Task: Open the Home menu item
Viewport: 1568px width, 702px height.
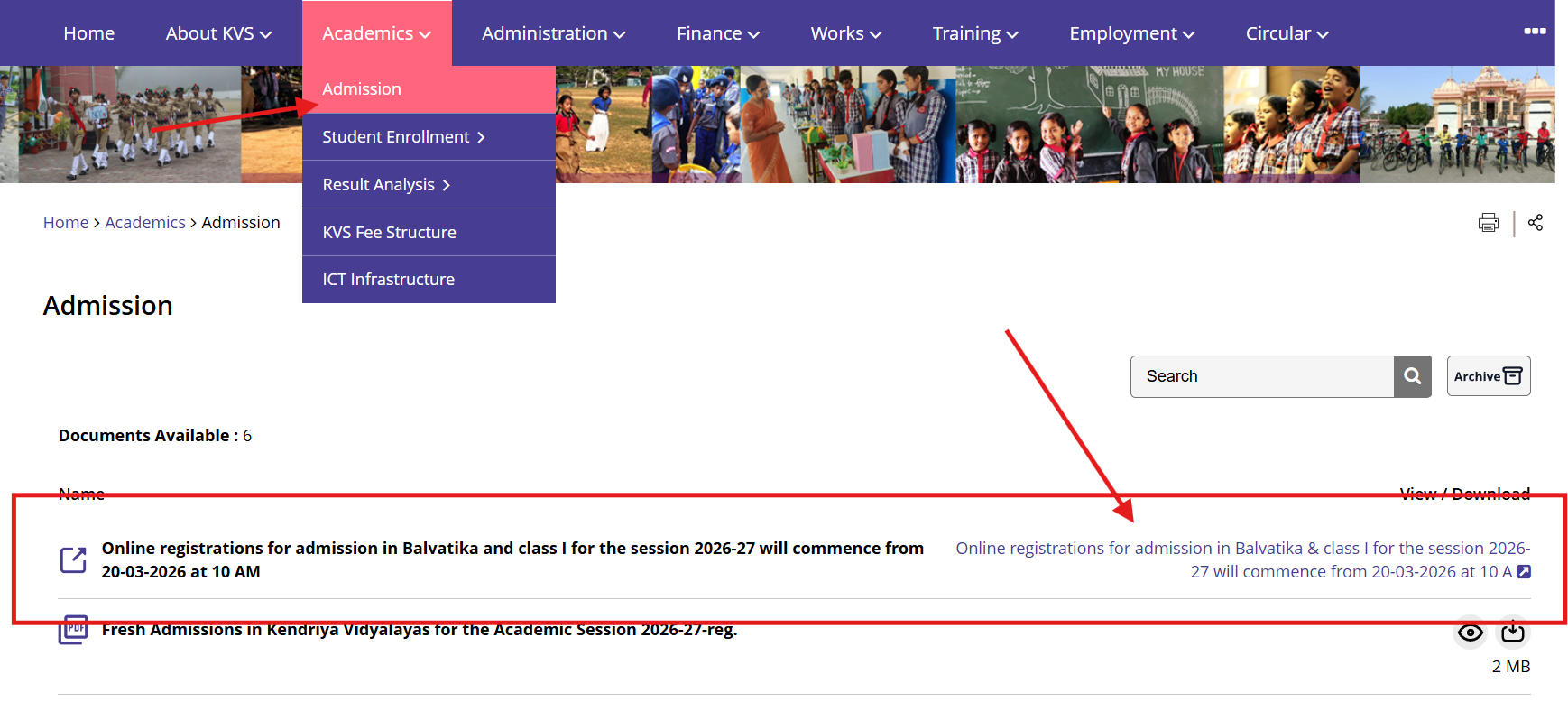Action: (89, 33)
